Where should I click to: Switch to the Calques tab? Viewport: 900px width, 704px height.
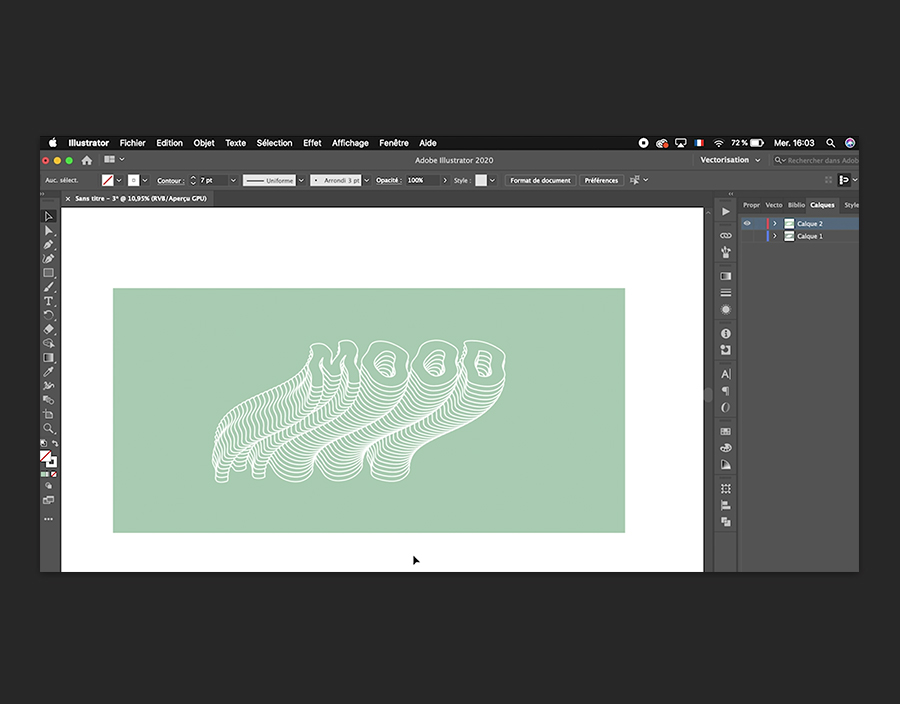tap(822, 205)
